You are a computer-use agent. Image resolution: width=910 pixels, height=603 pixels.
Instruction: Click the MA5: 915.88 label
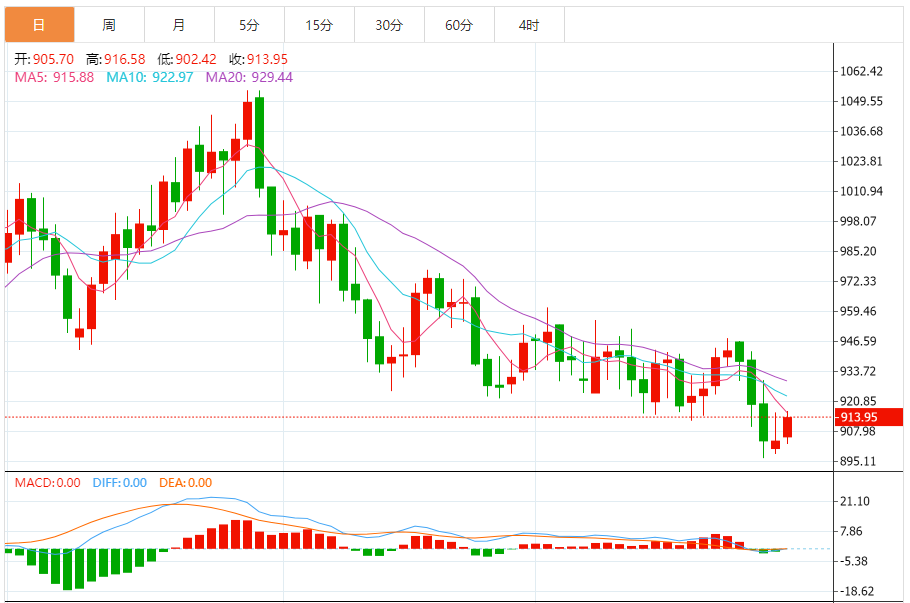(x=55, y=77)
